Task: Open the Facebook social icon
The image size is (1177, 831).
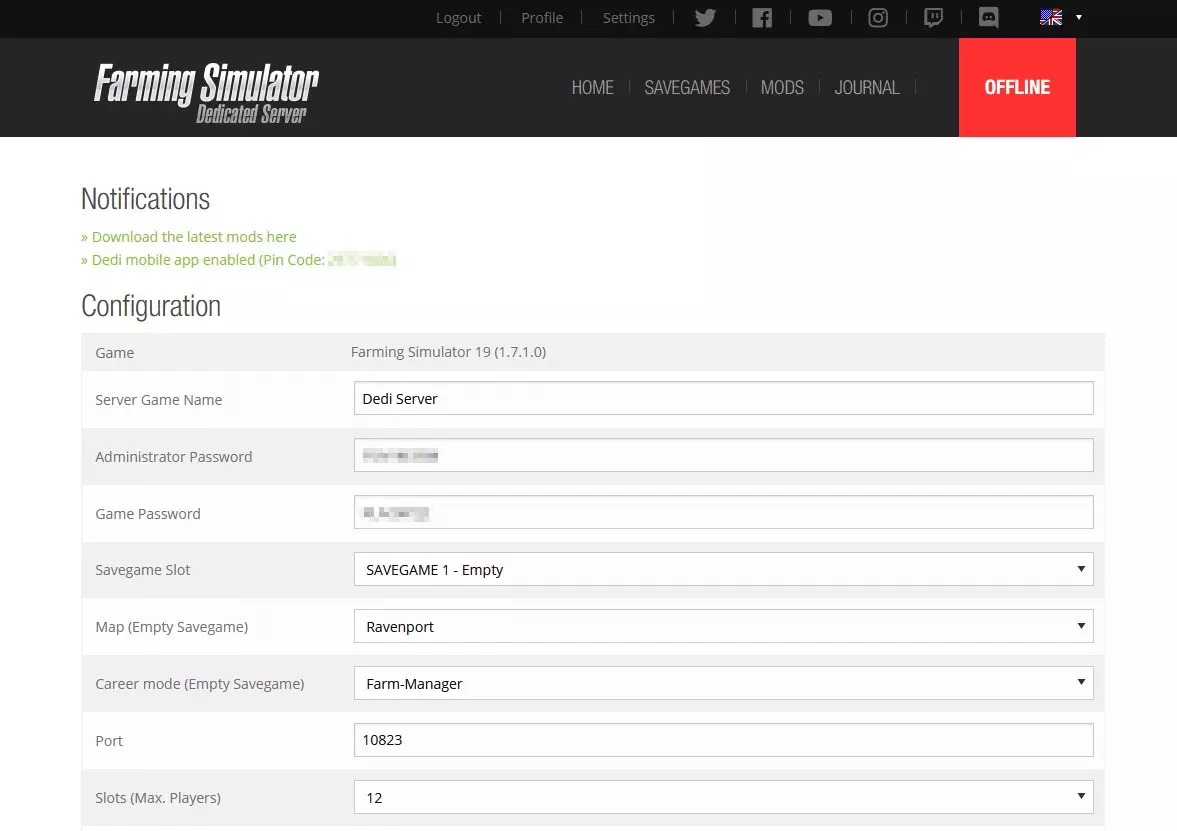Action: [762, 17]
